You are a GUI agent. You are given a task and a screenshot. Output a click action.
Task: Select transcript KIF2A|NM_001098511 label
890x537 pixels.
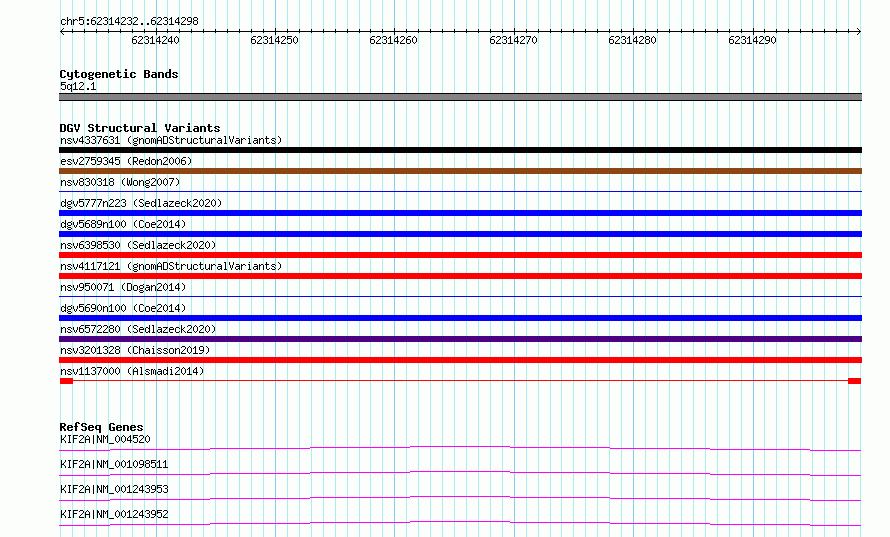pyautogui.click(x=114, y=464)
